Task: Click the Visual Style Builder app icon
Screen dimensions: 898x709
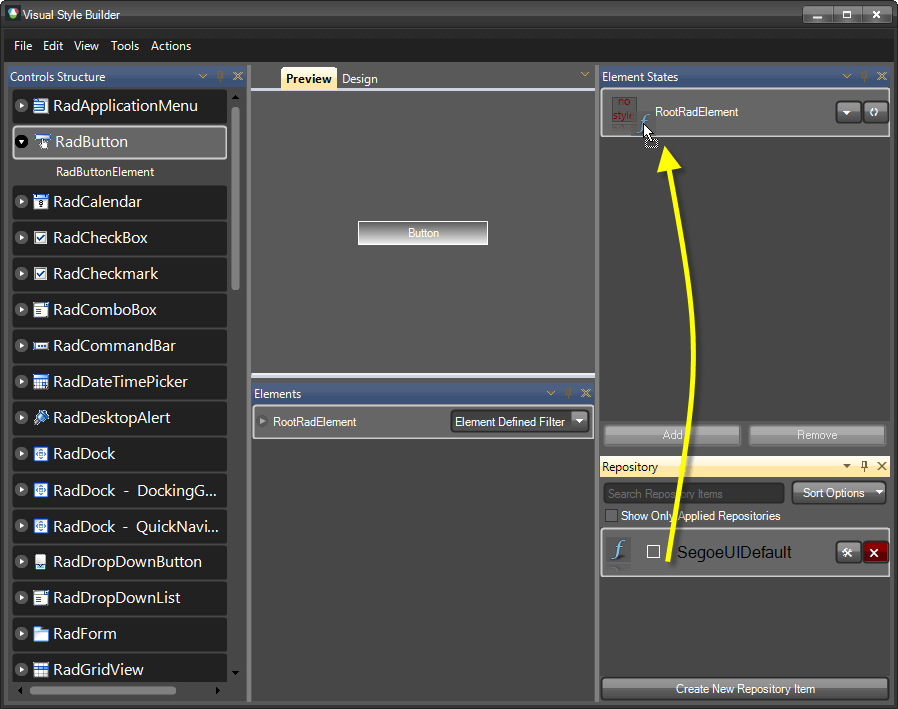Action: coord(13,14)
